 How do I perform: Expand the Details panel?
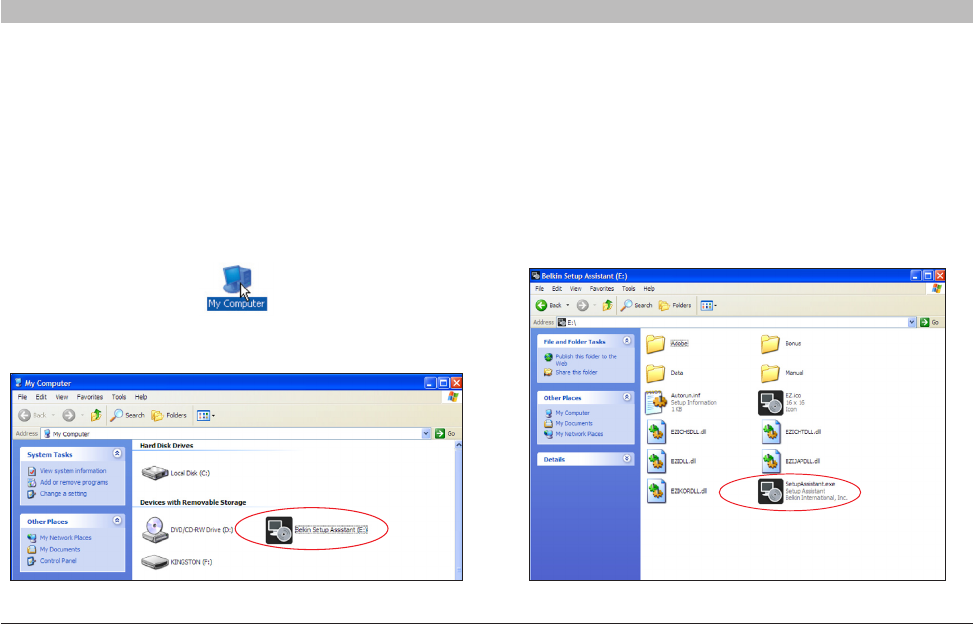(627, 459)
